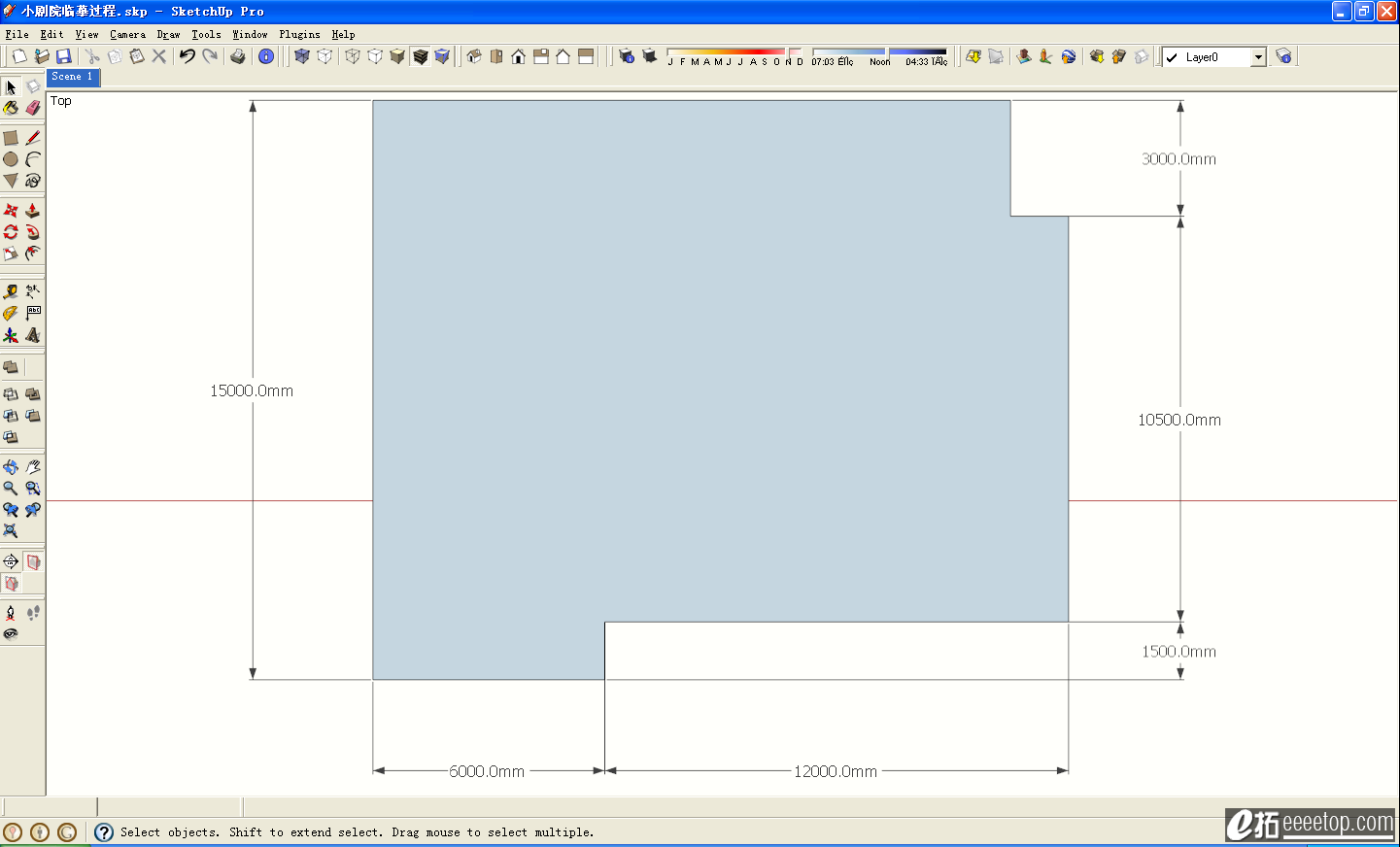Activate the Orbit camera tool

coord(11,467)
